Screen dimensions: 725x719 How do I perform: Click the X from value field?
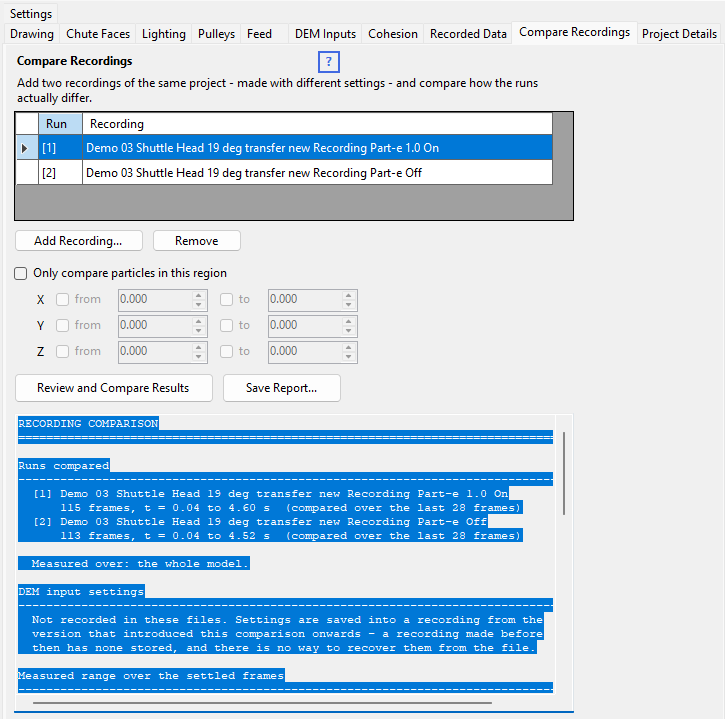[x=155, y=300]
